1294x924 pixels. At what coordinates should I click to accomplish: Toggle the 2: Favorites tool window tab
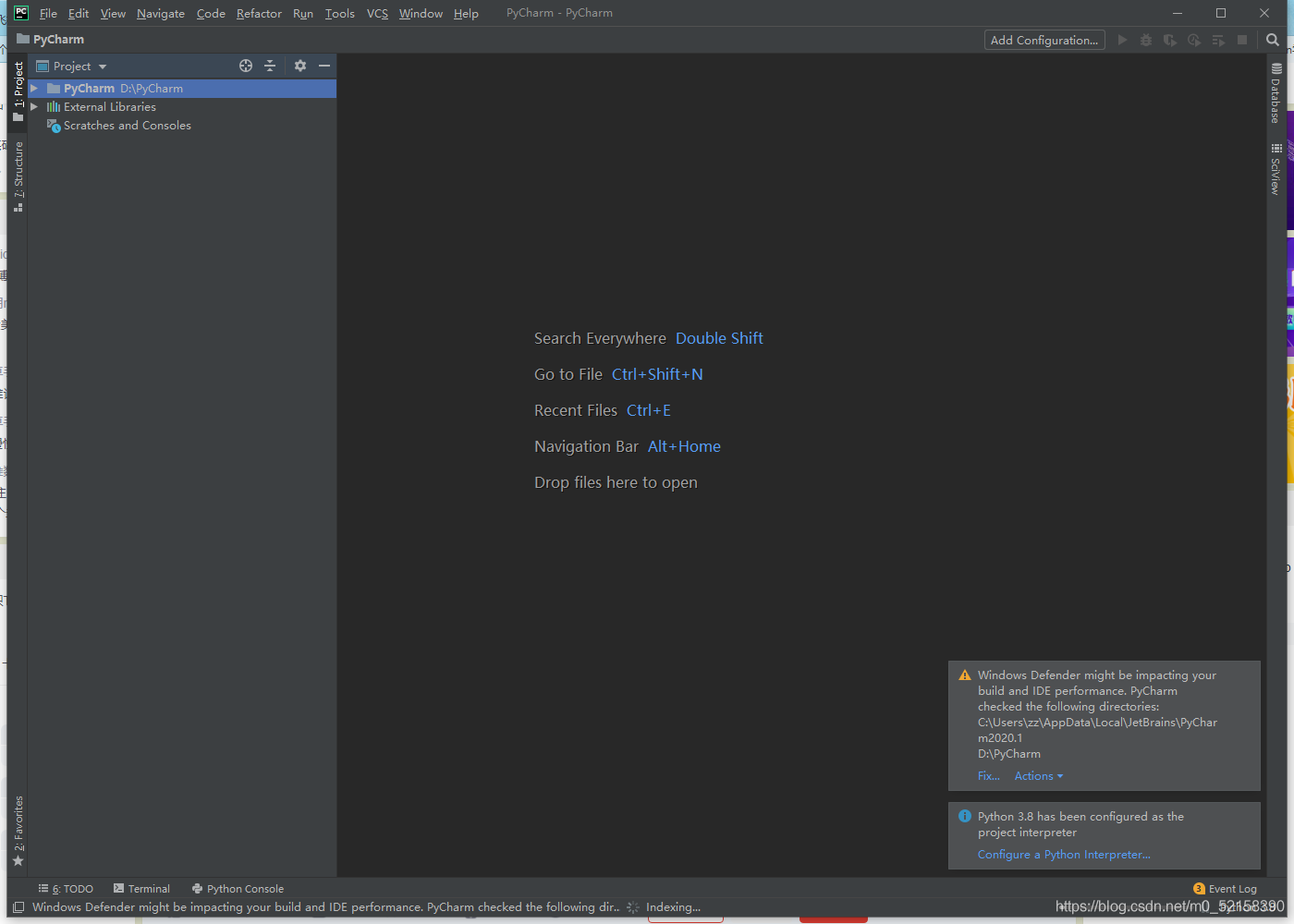pos(18,831)
